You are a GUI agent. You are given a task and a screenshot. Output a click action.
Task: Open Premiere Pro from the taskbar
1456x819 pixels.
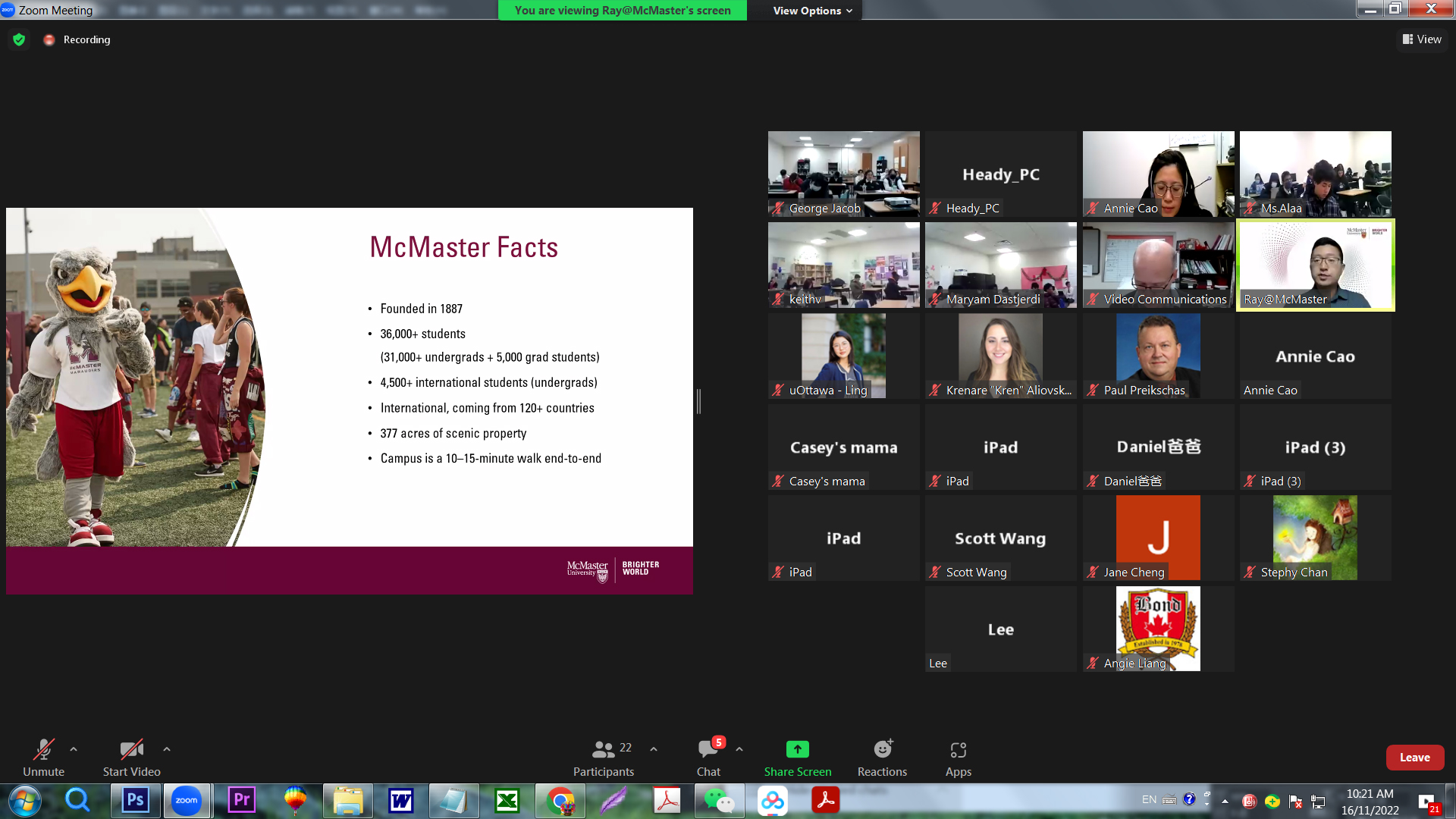coord(241,800)
